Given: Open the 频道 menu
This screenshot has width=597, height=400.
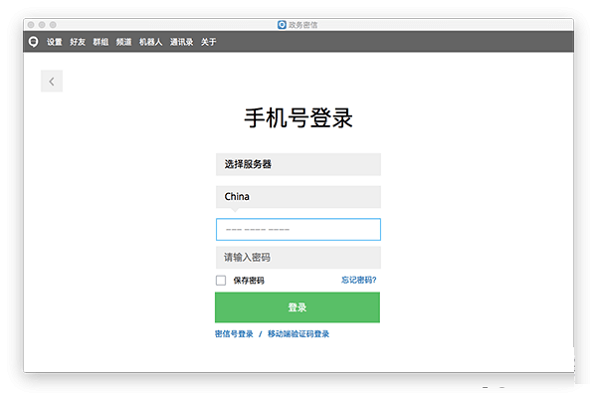Looking at the screenshot, I should (x=124, y=42).
